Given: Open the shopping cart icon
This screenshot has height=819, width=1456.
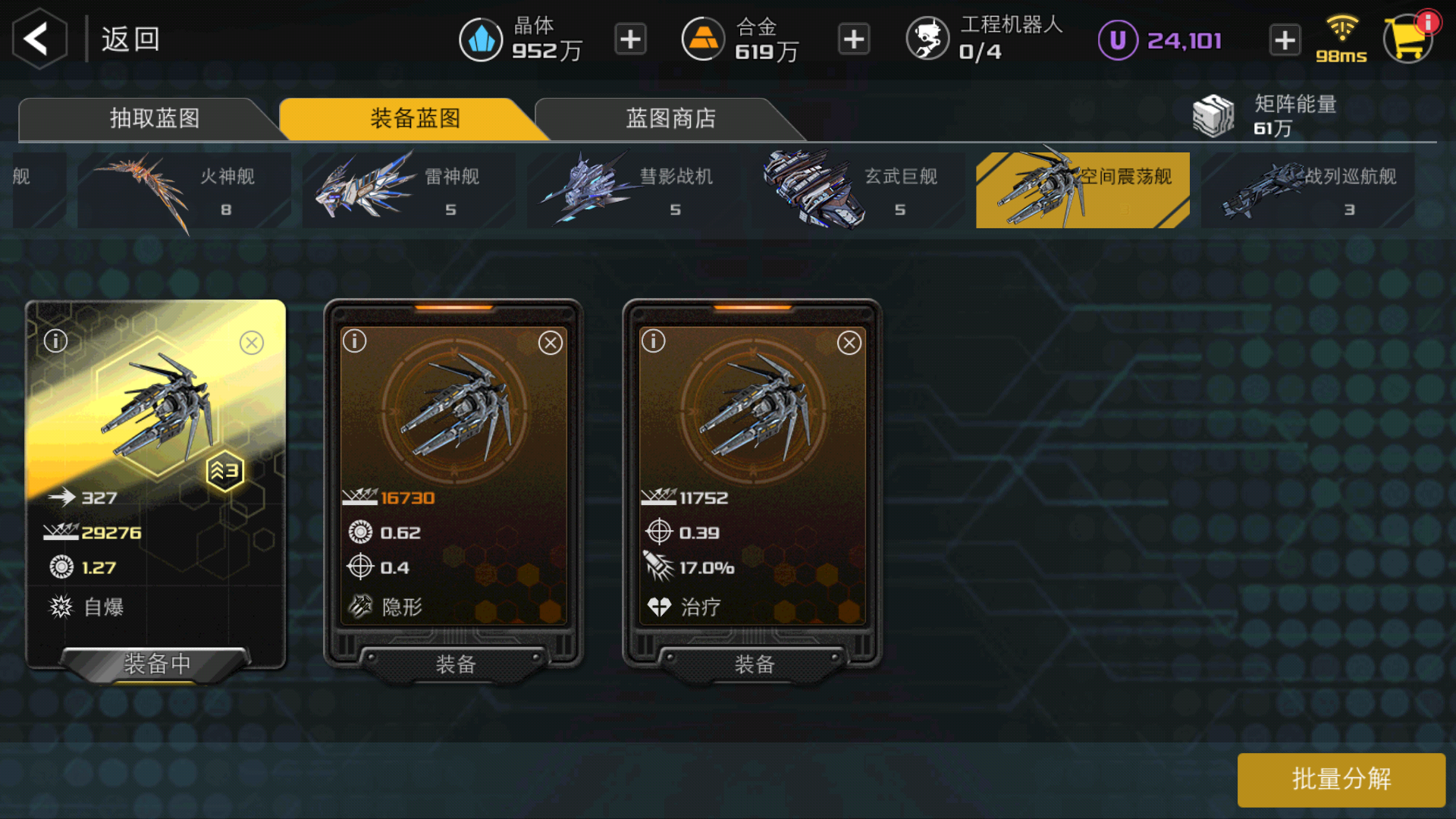Looking at the screenshot, I should 1409,39.
